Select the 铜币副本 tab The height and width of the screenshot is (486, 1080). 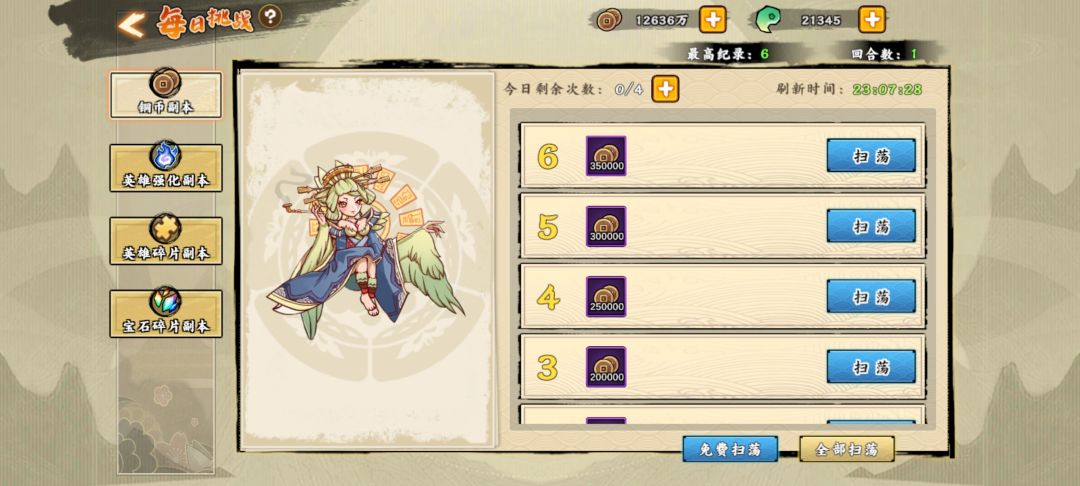pos(166,94)
